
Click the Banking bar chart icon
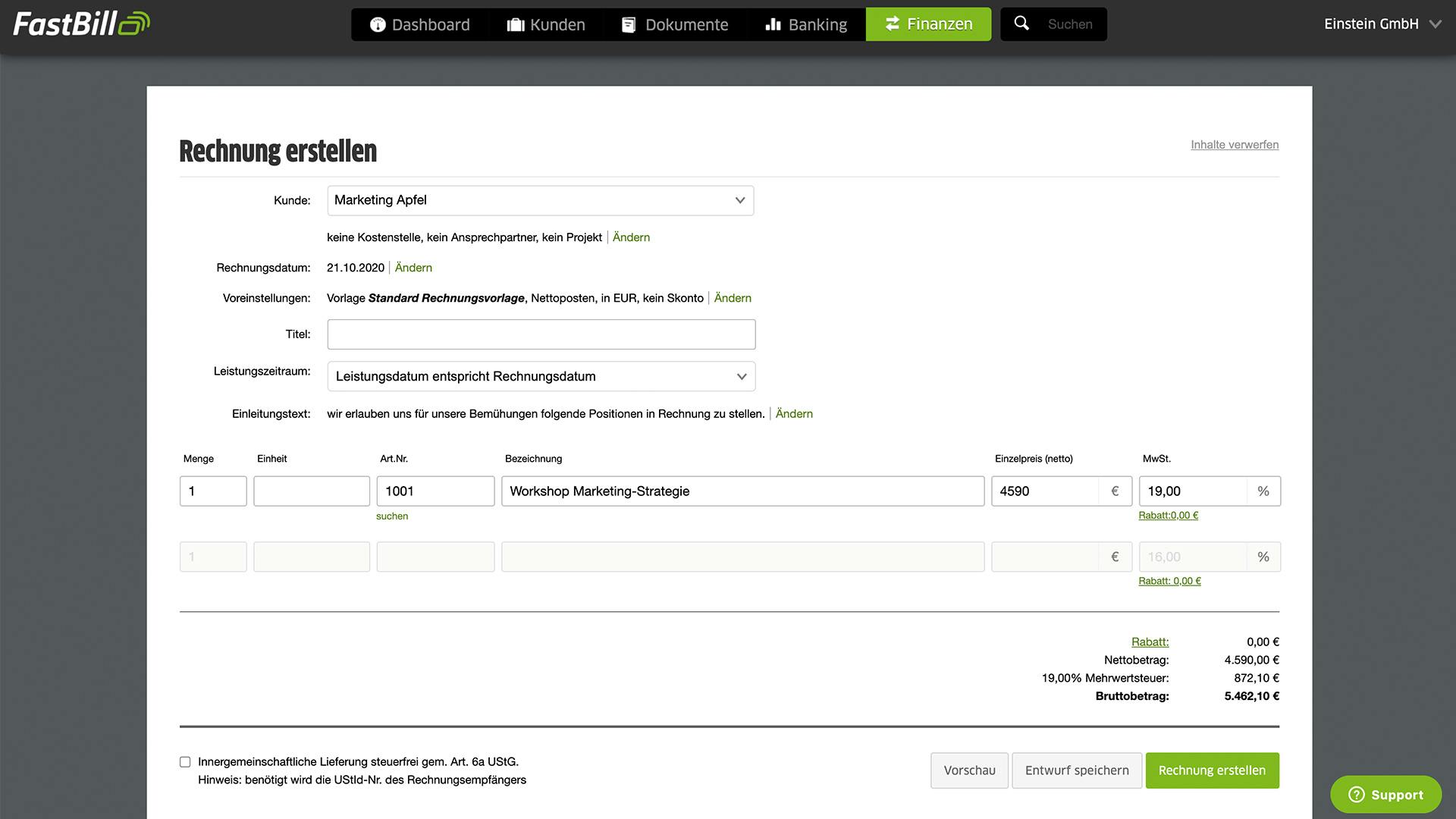(773, 25)
